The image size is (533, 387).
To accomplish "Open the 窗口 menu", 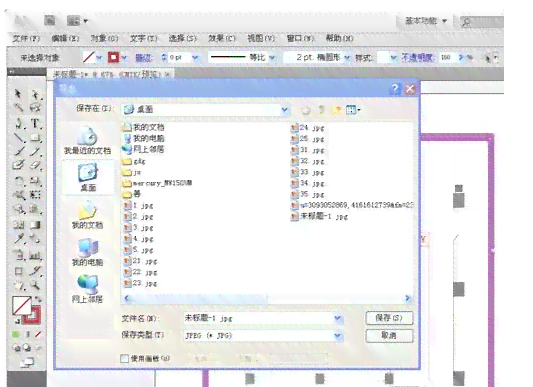I will coord(300,38).
